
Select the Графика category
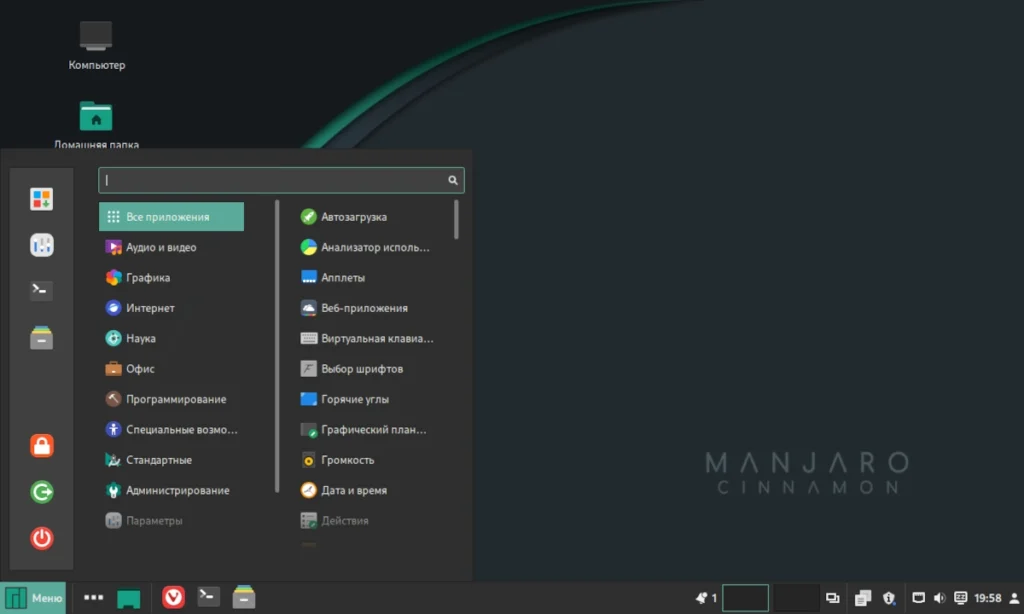click(171, 278)
